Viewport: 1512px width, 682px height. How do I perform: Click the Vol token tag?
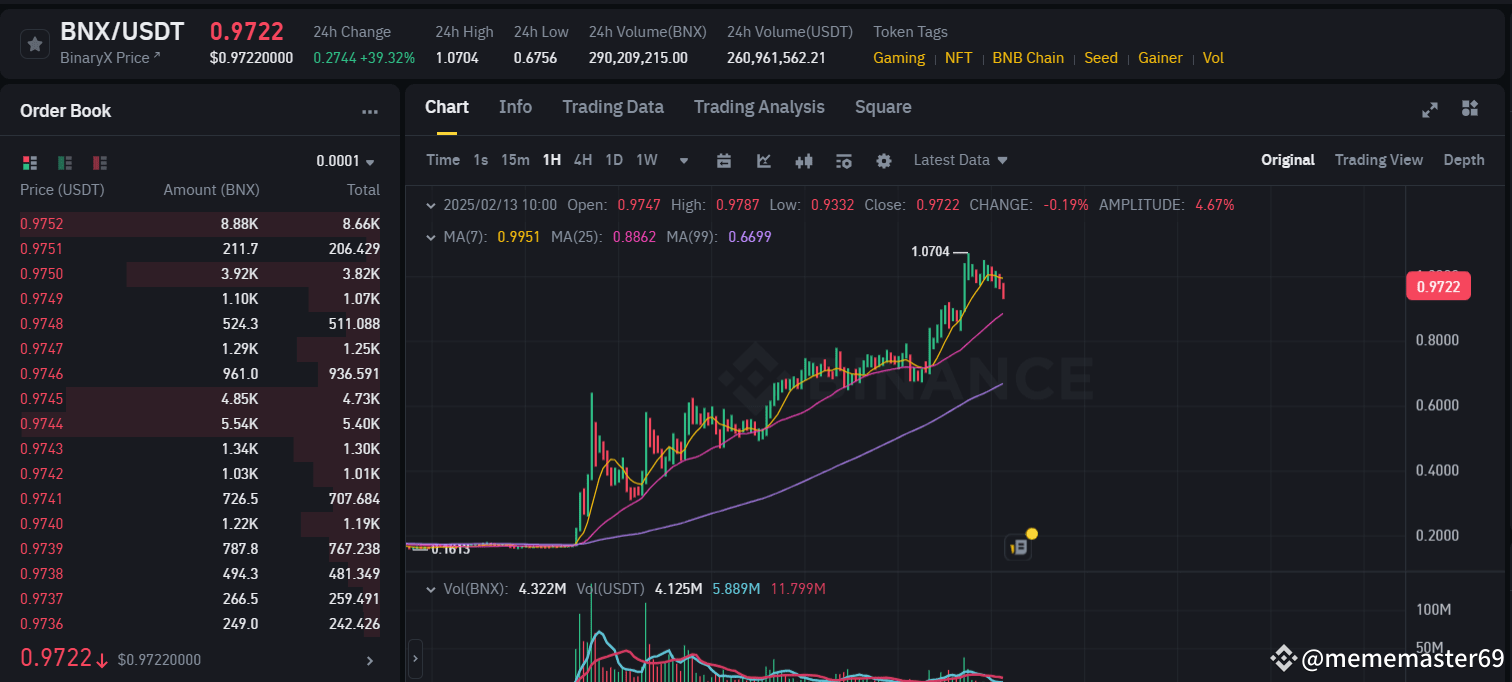tap(1213, 58)
